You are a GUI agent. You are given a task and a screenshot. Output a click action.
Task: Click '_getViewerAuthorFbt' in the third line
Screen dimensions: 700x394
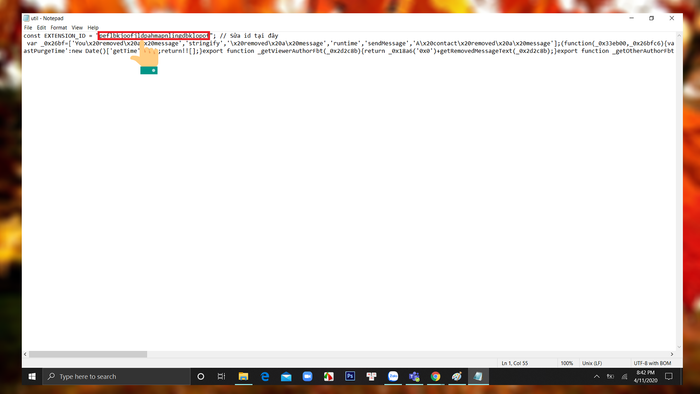click(291, 51)
